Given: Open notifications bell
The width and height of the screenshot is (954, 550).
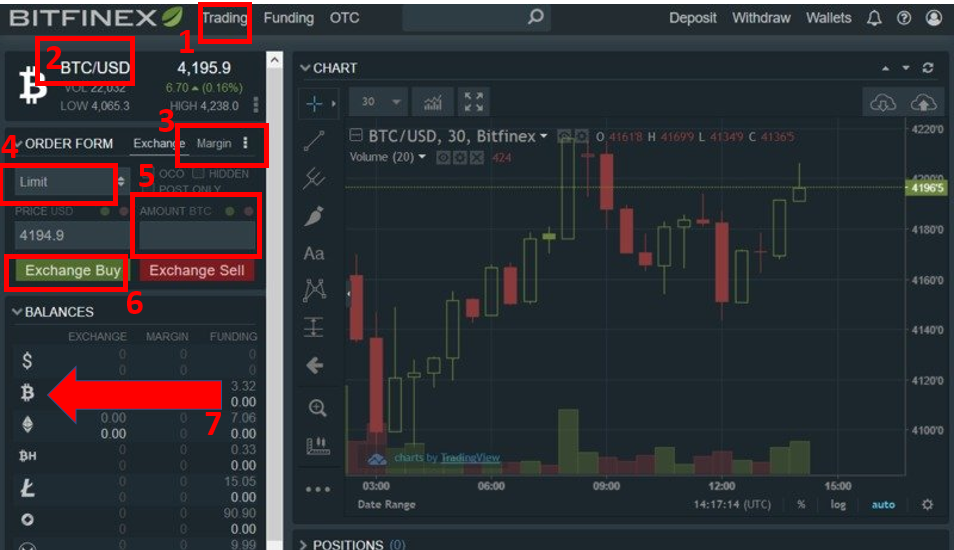Looking at the screenshot, I should point(874,18).
